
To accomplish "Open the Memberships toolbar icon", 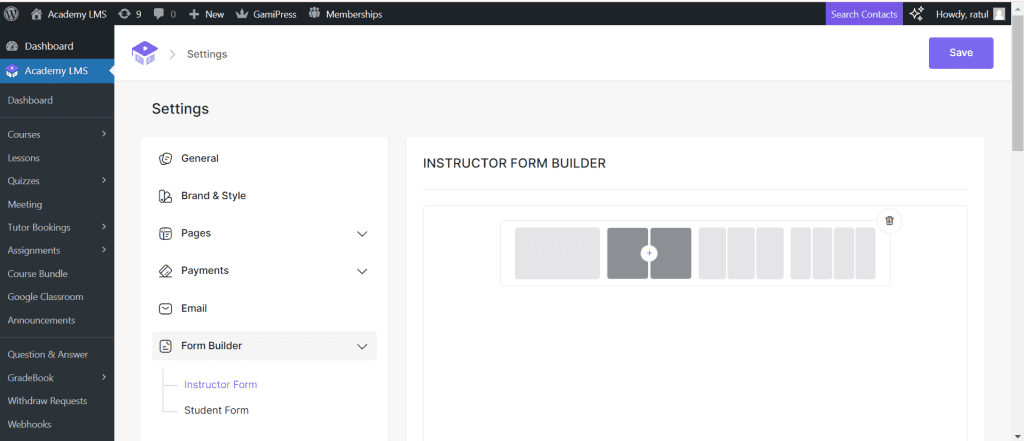I will pyautogui.click(x=314, y=13).
